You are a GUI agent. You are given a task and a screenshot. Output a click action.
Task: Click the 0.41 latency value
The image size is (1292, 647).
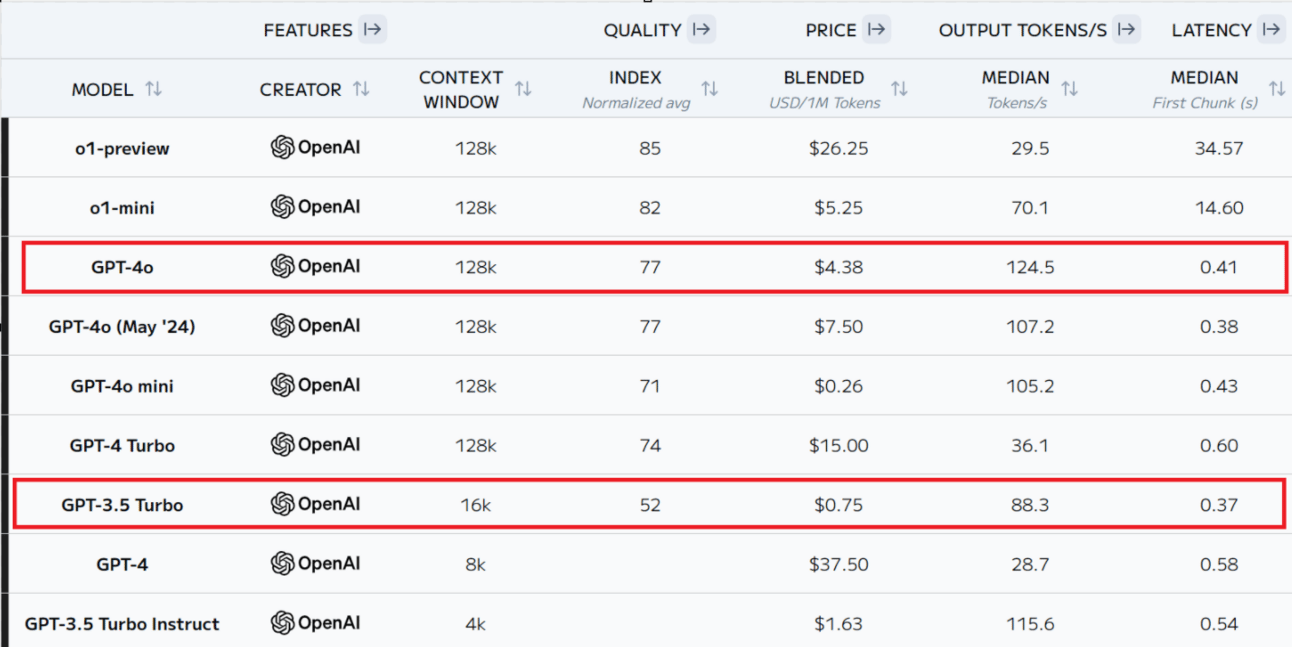(1219, 267)
